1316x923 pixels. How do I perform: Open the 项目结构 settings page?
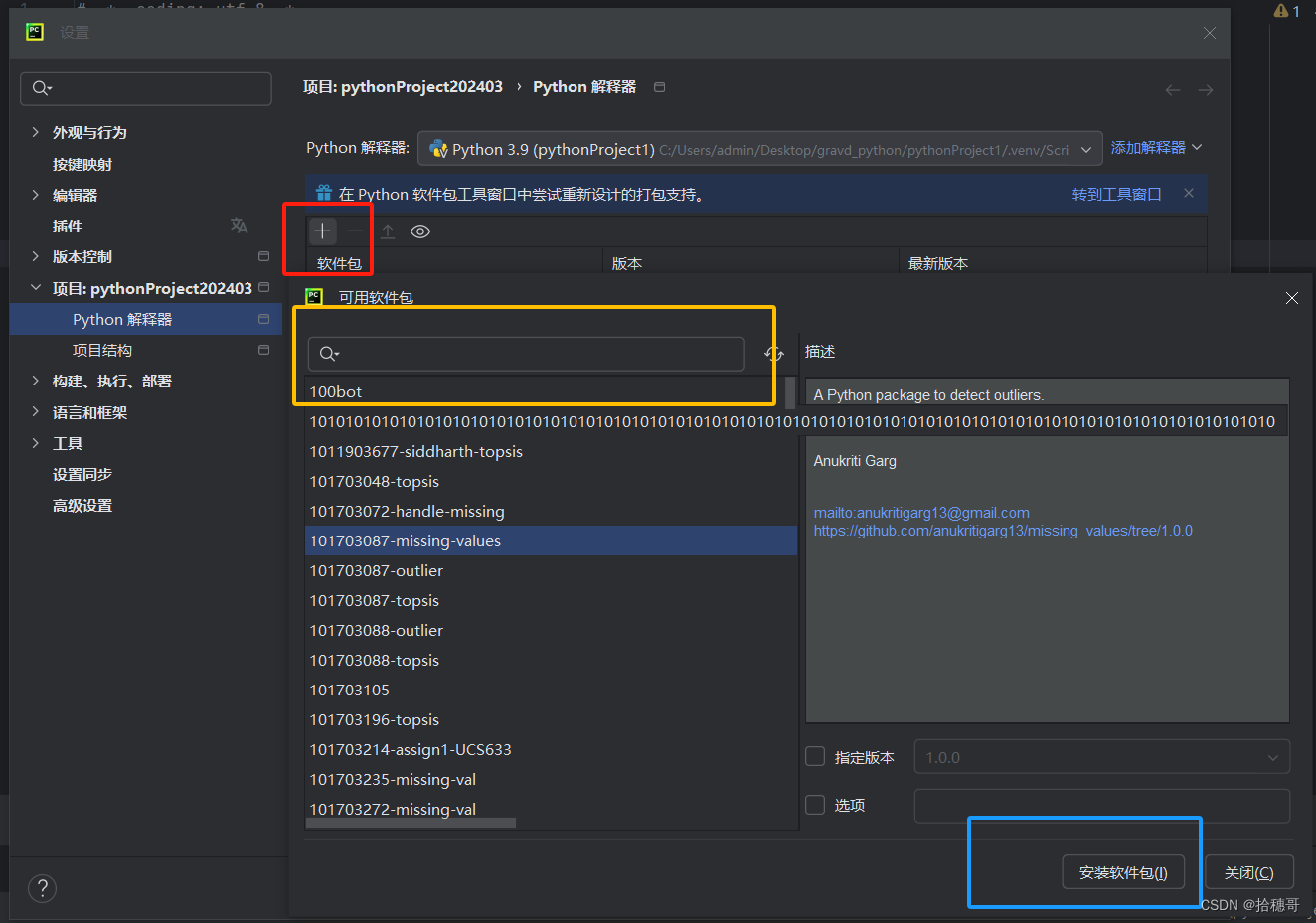pyautogui.click(x=102, y=350)
